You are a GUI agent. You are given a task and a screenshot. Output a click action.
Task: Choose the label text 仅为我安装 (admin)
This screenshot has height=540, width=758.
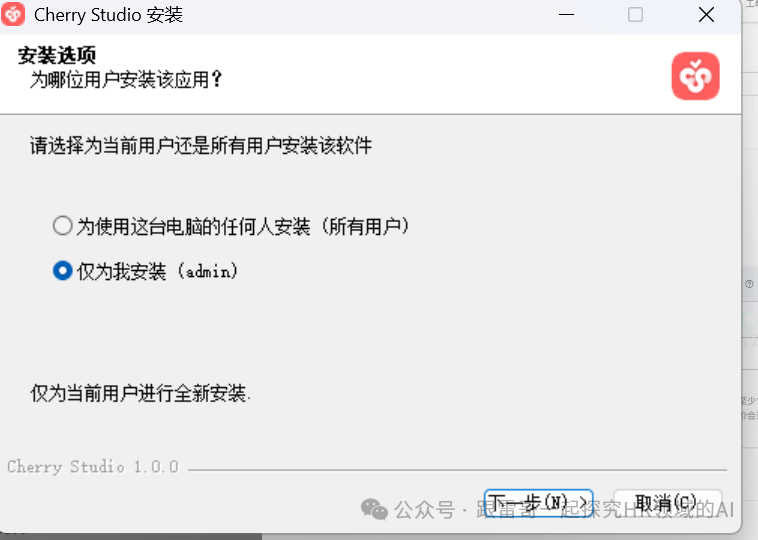coord(157,271)
